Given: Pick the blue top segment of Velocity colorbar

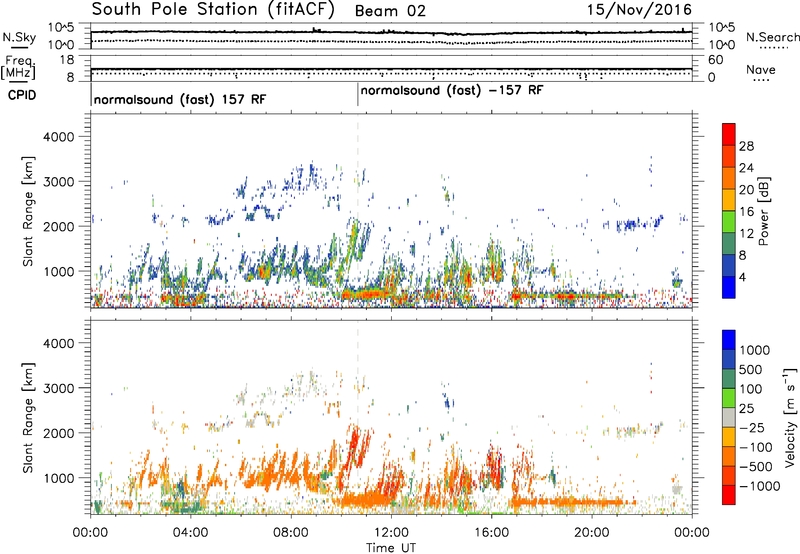Looking at the screenshot, I should click(729, 340).
